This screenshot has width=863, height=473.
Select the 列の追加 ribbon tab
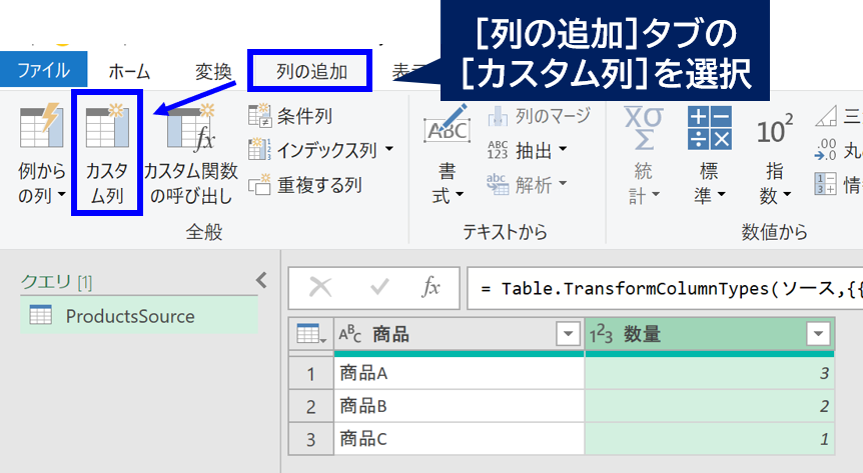[311, 72]
